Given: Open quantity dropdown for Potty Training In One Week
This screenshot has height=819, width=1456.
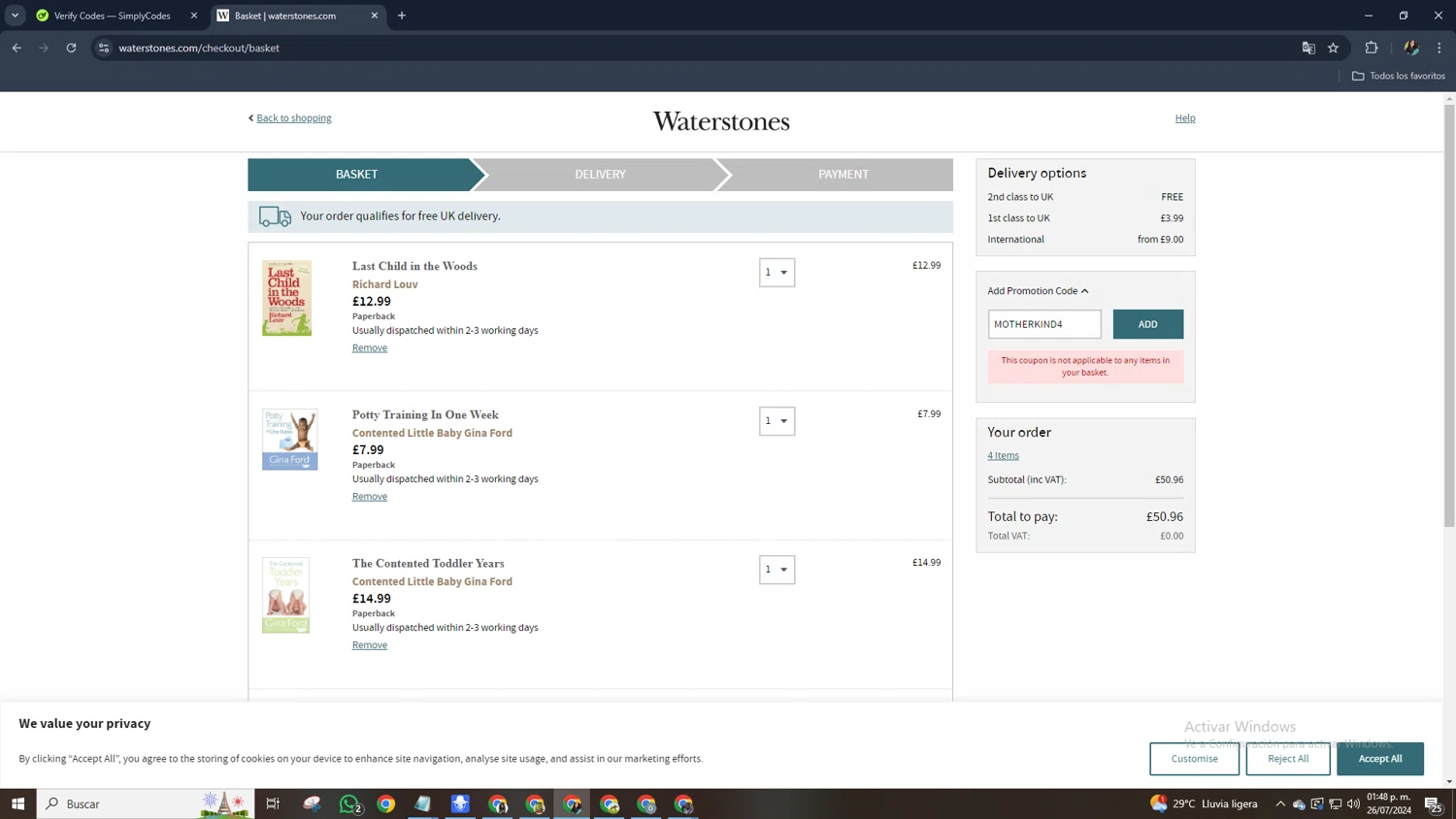Looking at the screenshot, I should tap(777, 421).
